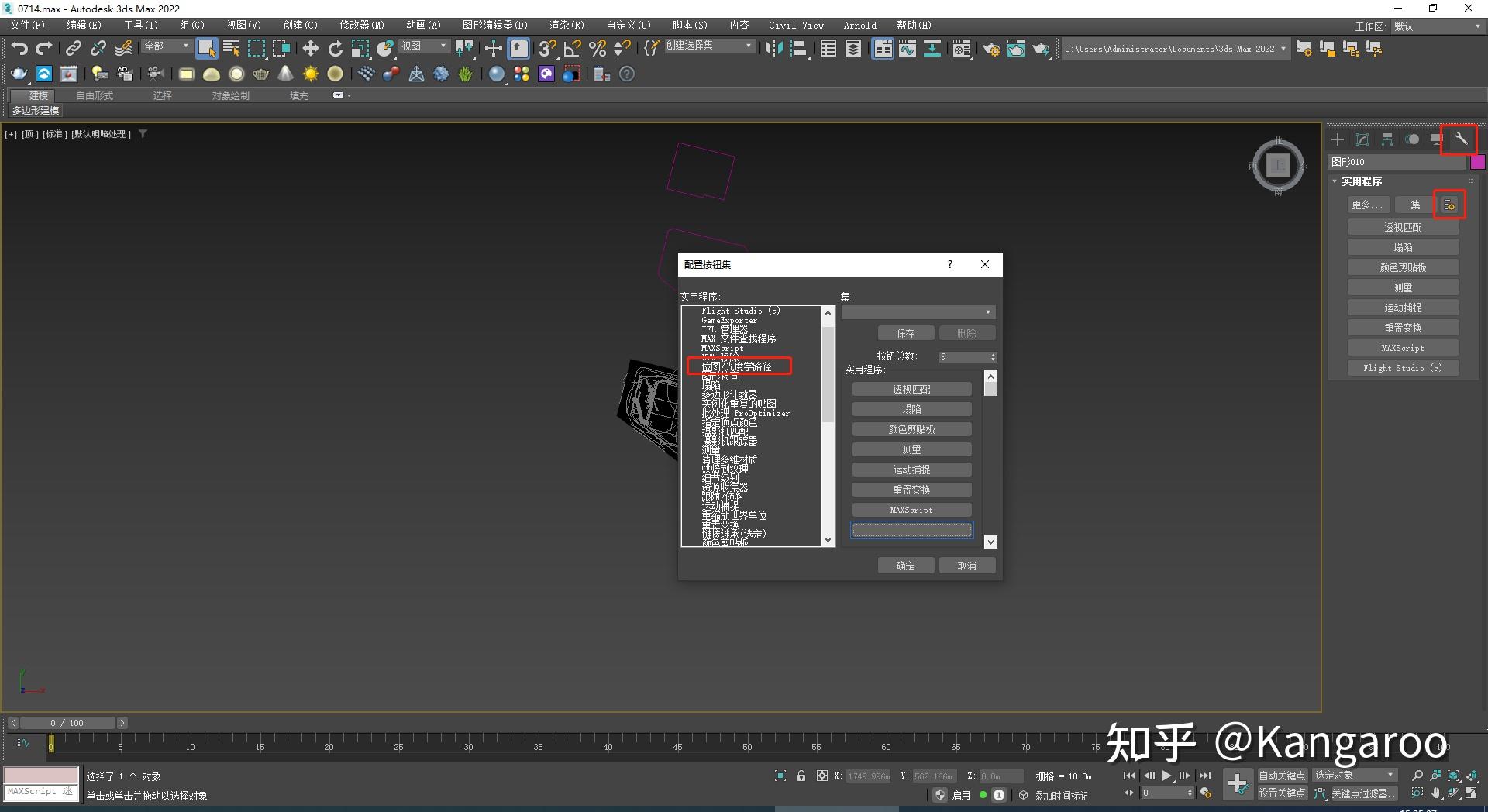
Task: Click the button set scroll down arrow
Action: point(990,542)
